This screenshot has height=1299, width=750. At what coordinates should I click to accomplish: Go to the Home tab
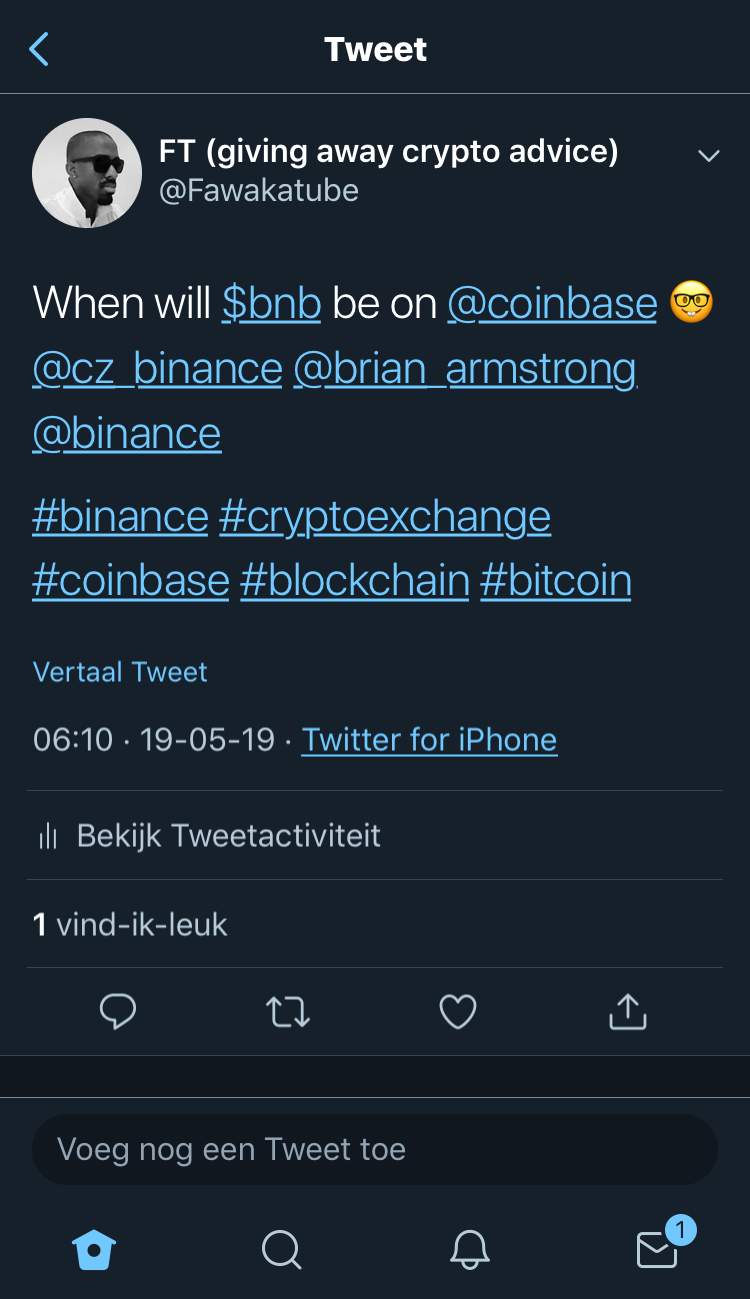(94, 1249)
